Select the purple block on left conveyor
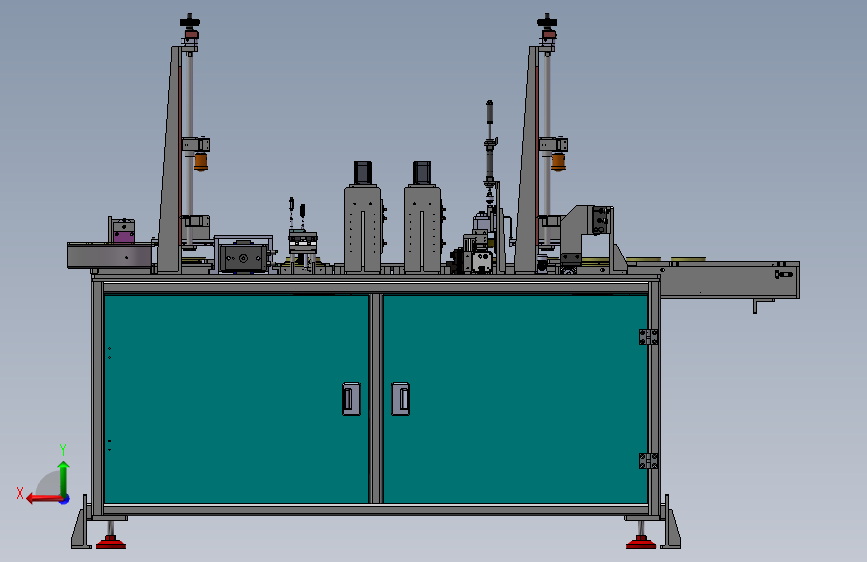 [x=124, y=237]
